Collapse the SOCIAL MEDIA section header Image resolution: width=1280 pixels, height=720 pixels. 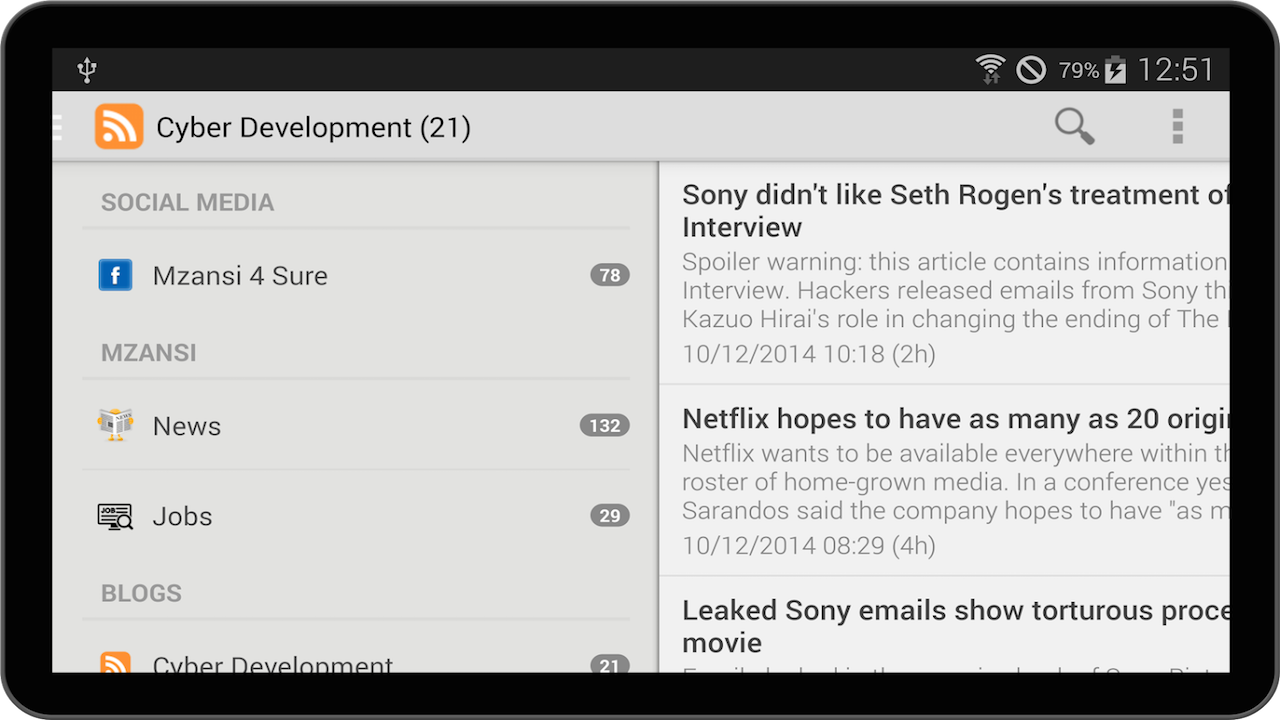187,202
